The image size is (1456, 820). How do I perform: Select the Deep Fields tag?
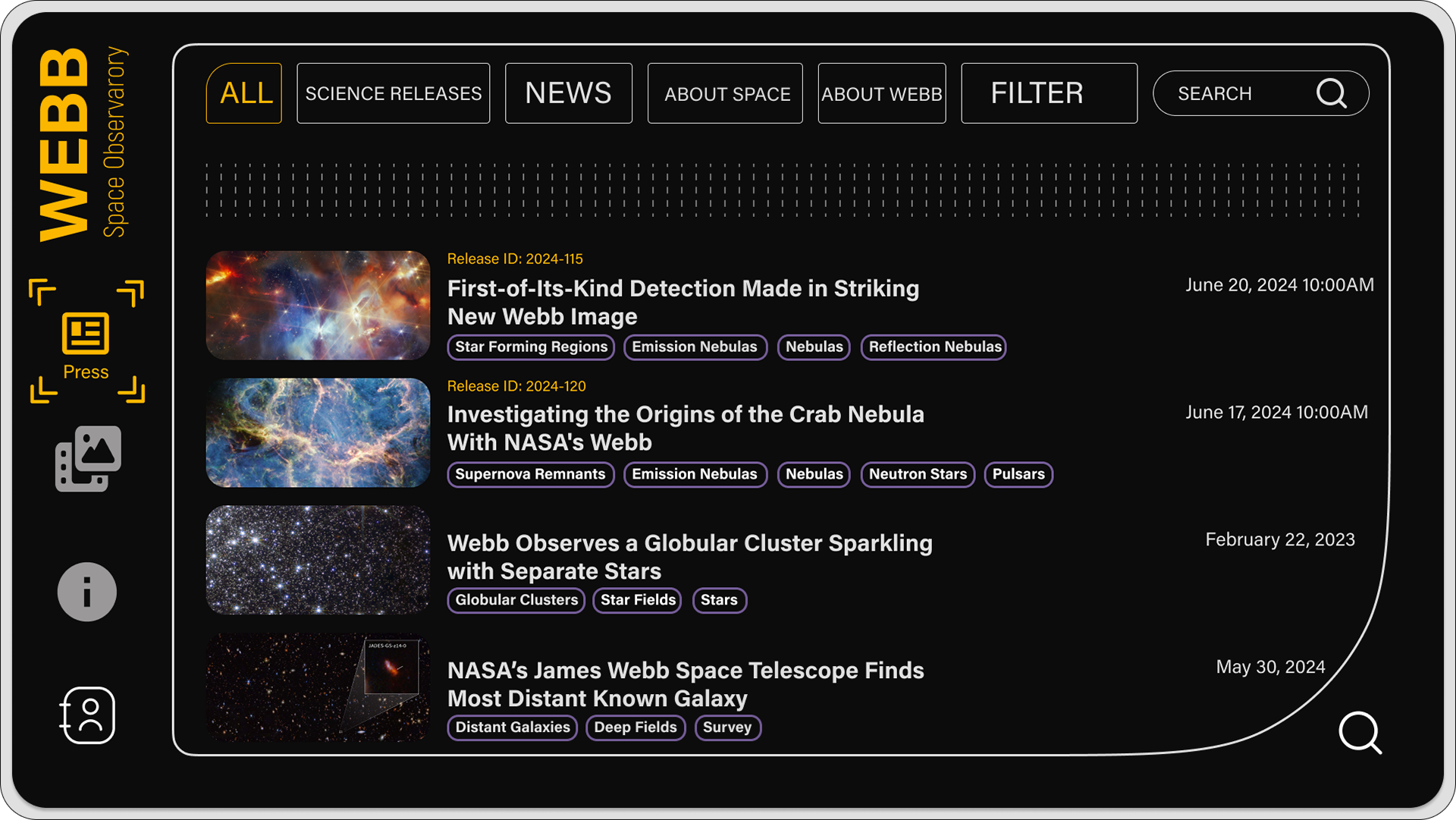click(x=635, y=727)
